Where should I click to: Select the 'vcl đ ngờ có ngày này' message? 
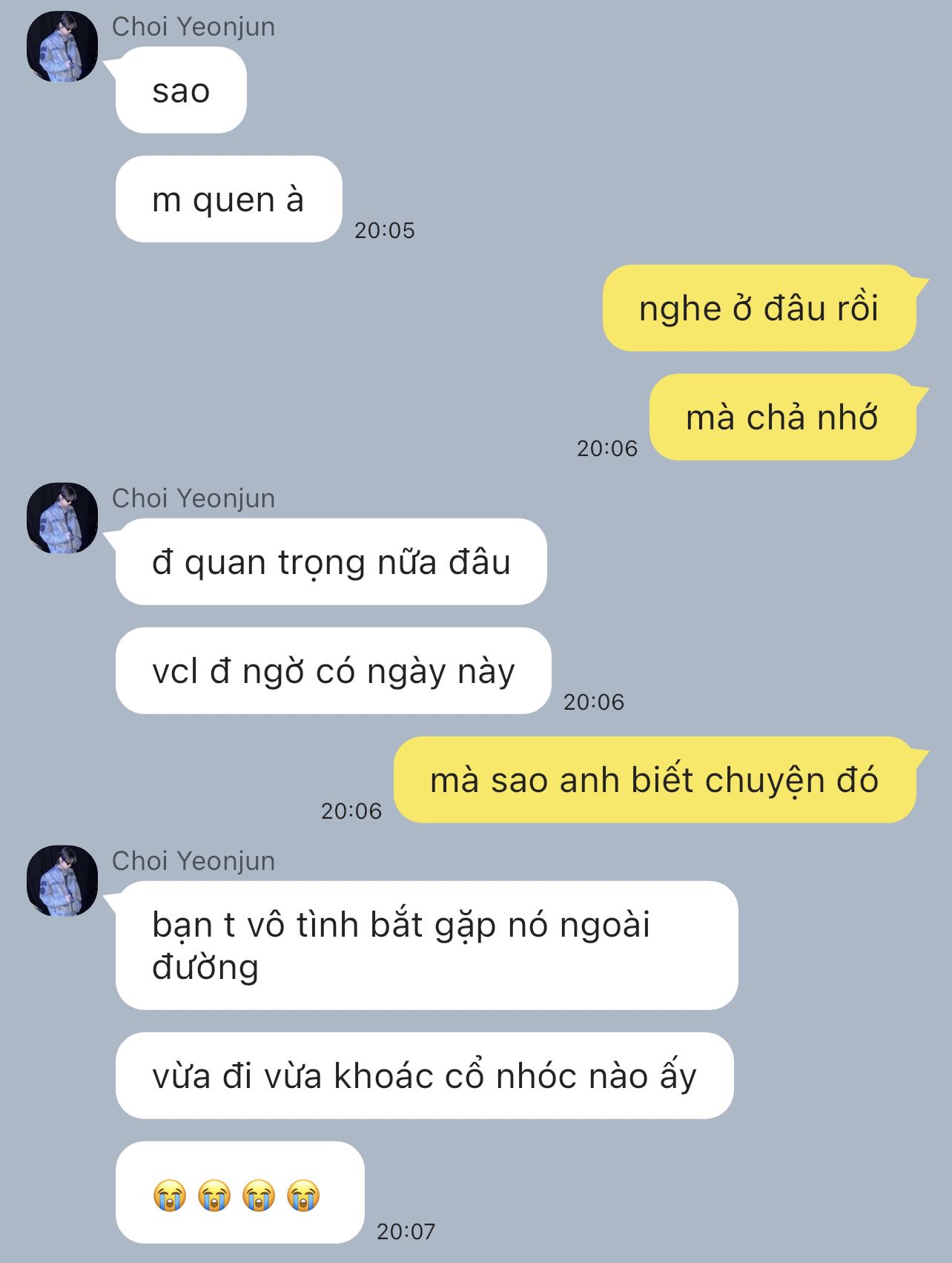pos(334,670)
